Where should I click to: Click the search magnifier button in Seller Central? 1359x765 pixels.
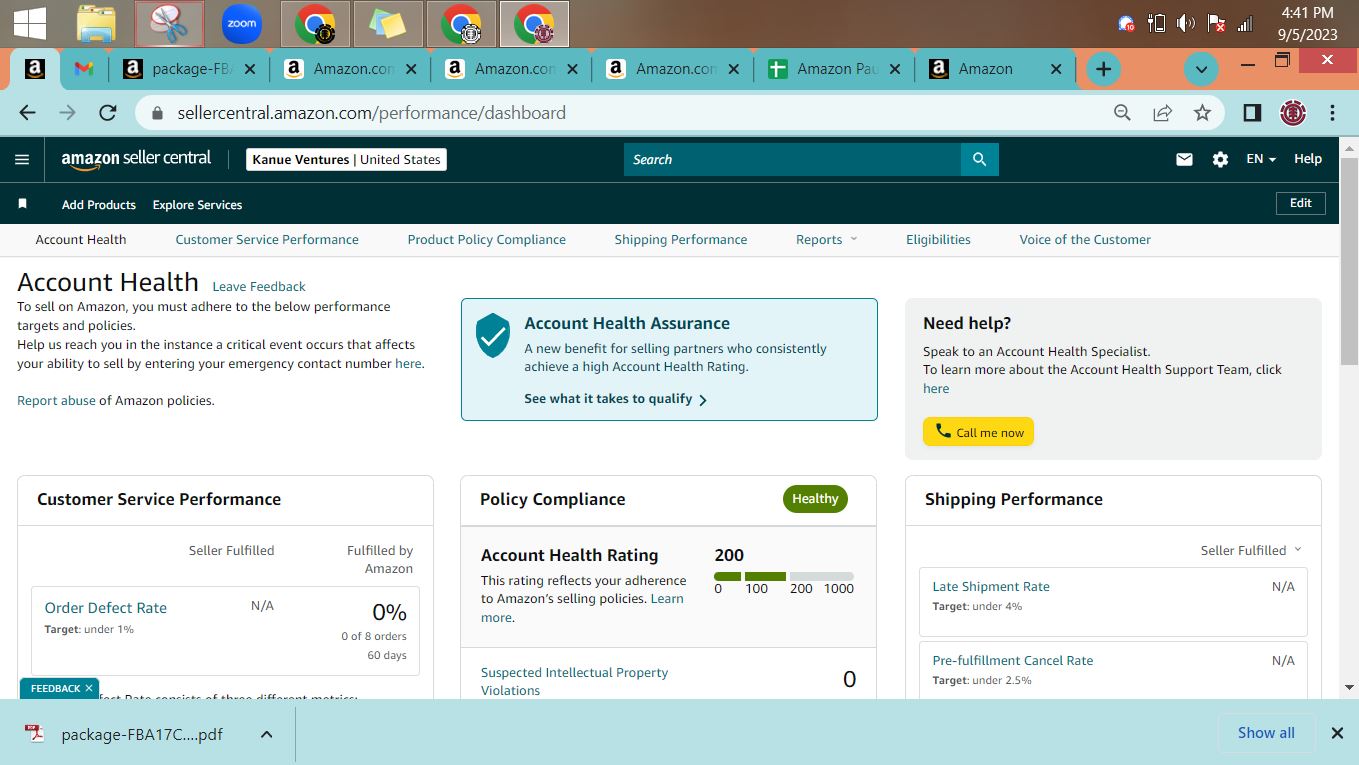(980, 159)
